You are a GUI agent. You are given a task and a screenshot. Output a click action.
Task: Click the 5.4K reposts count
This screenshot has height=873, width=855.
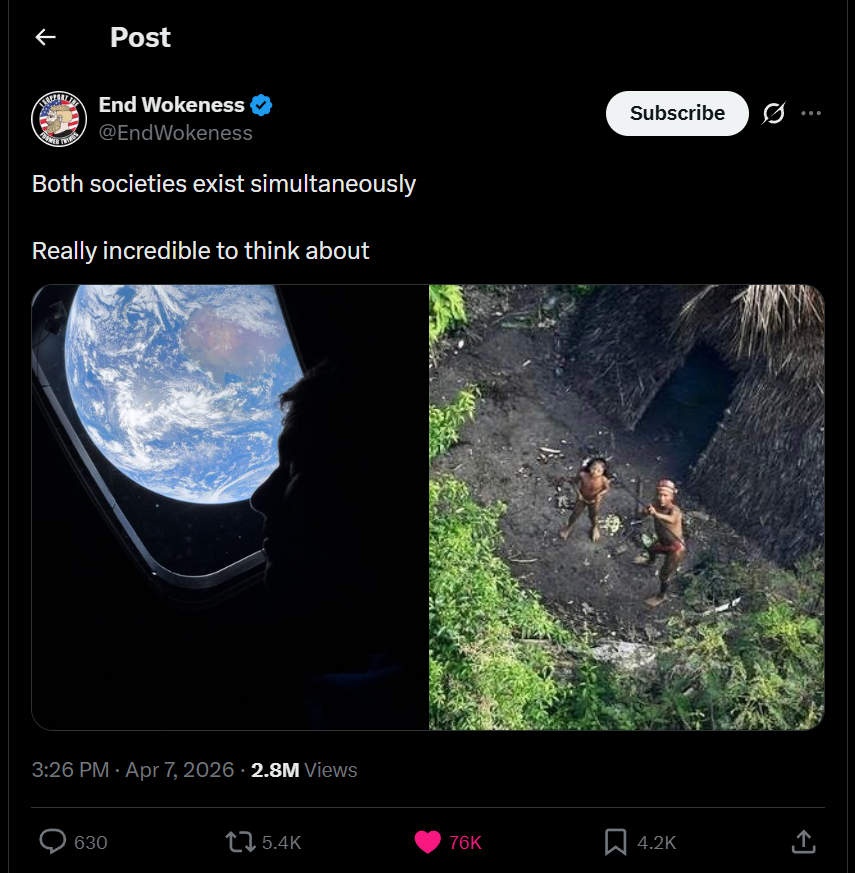click(x=281, y=843)
